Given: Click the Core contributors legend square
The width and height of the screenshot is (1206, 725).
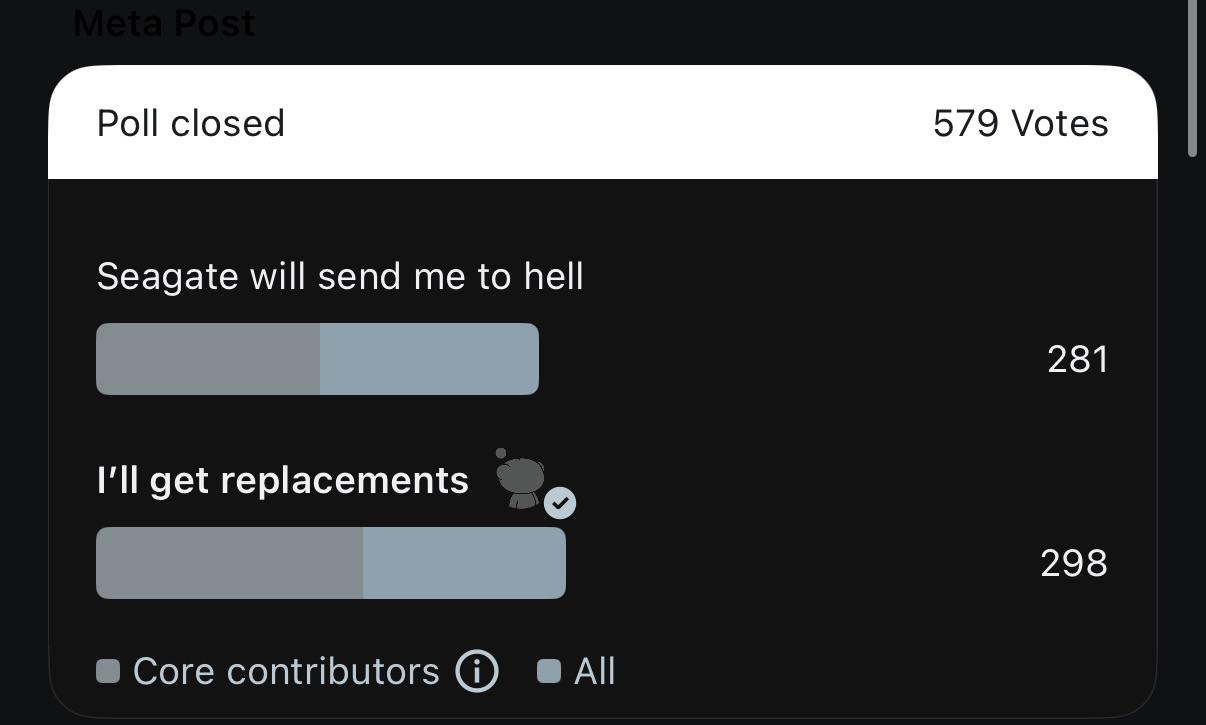Looking at the screenshot, I should (108, 671).
